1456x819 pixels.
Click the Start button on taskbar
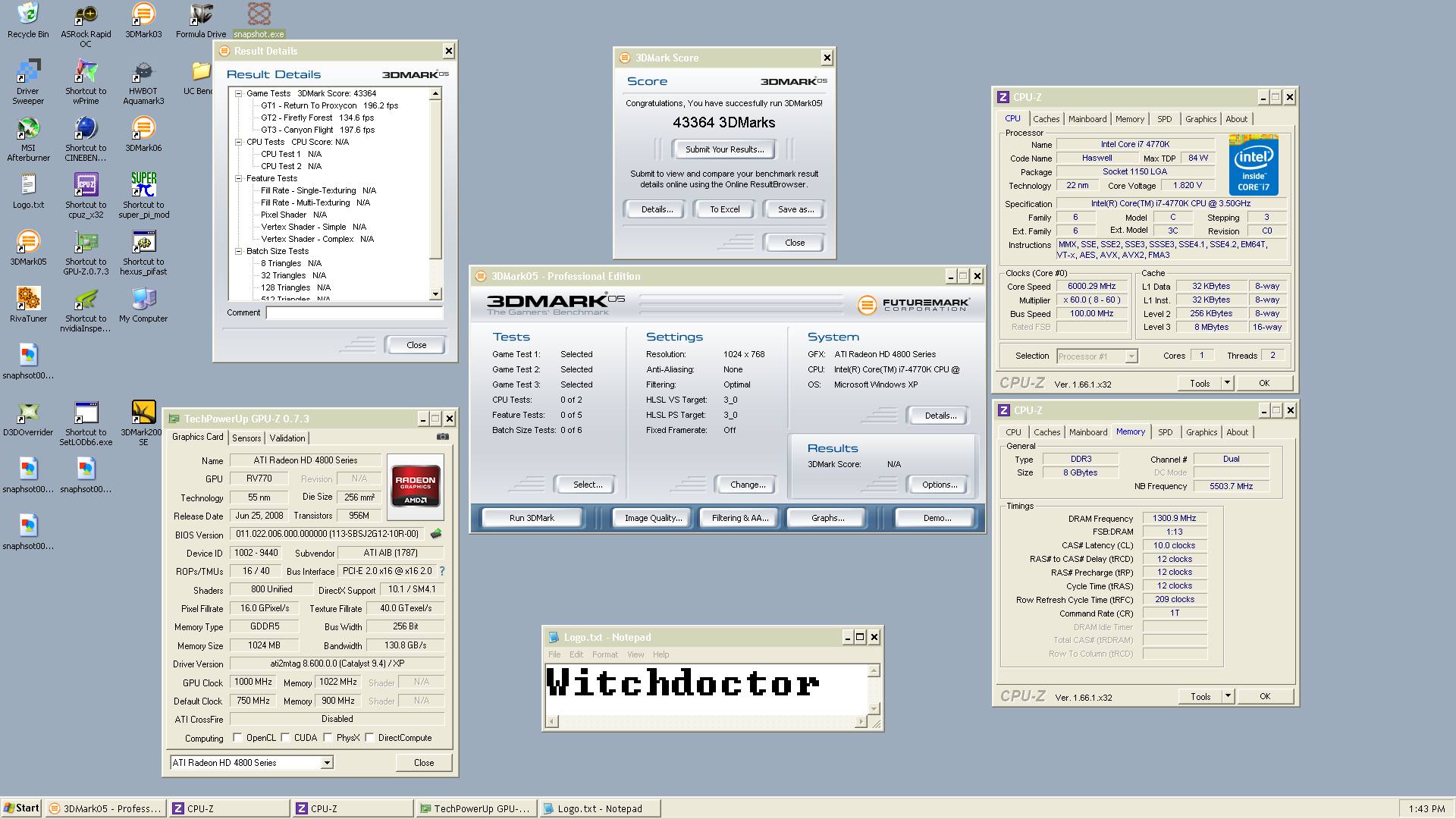pyautogui.click(x=22, y=808)
